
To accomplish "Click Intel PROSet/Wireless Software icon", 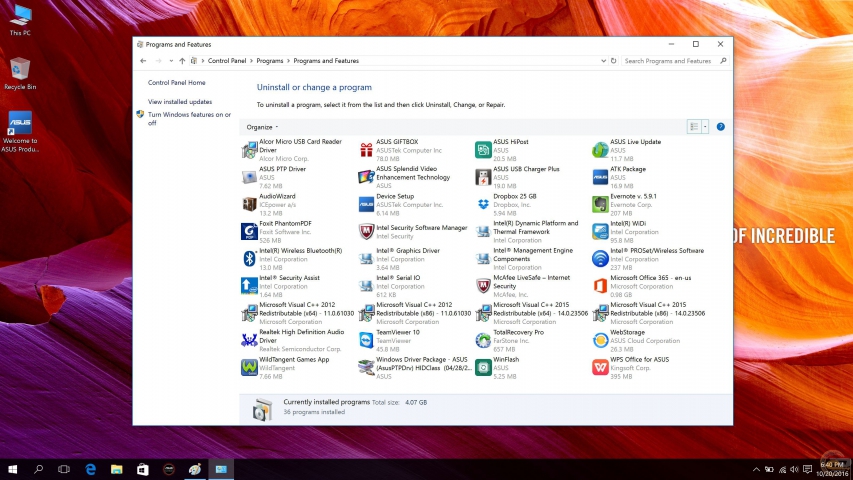I will click(600, 259).
